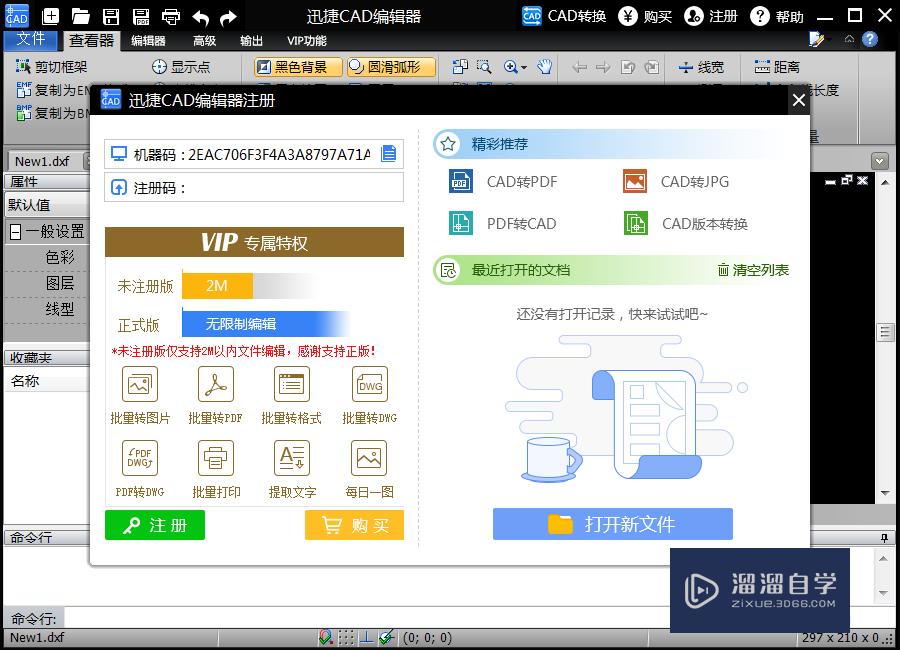The image size is (900, 650).
Task: Select the CAD转JPG shortcut icon
Action: tap(634, 182)
